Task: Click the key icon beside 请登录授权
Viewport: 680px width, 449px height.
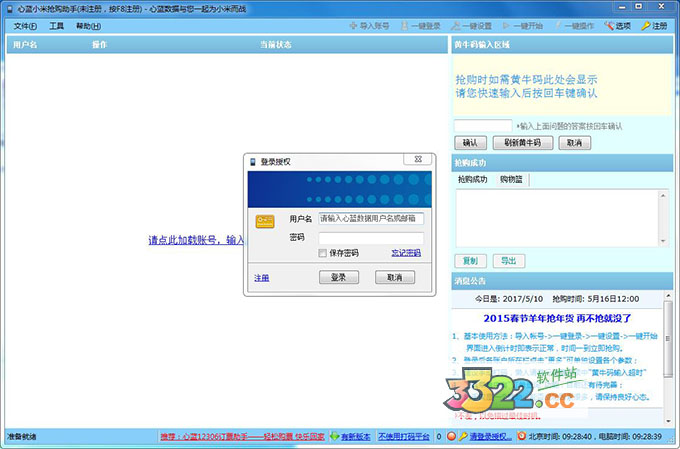Action: (463, 436)
